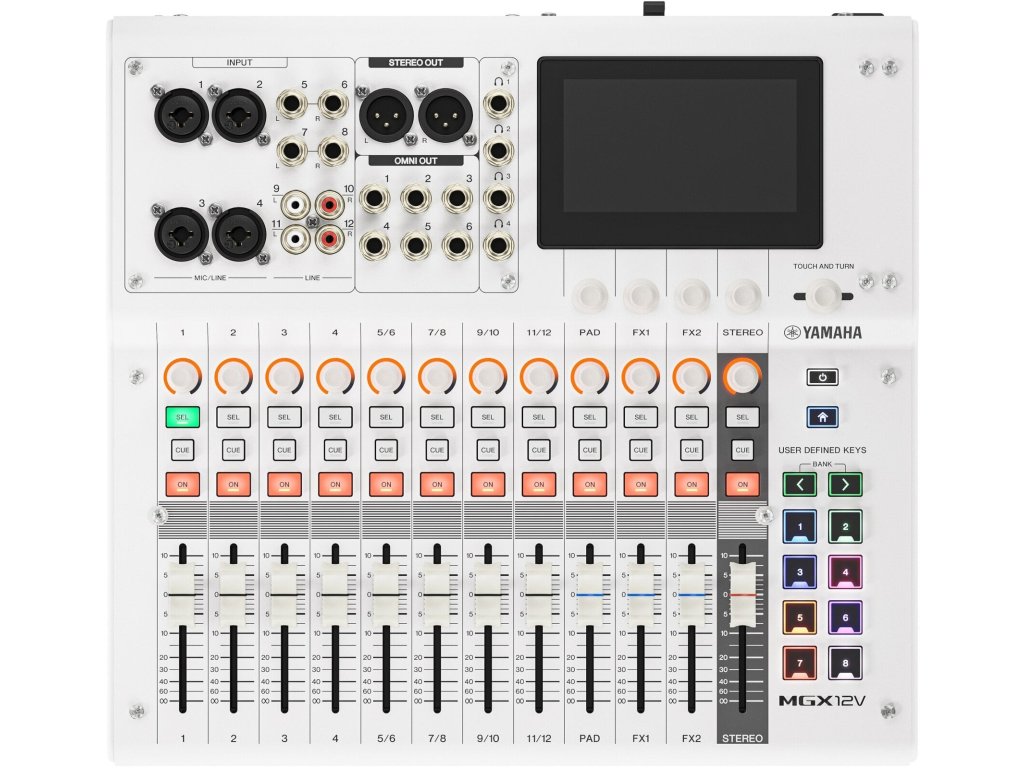1024x768 pixels.
Task: Click the OMNI OUT label
Action: pos(416,161)
